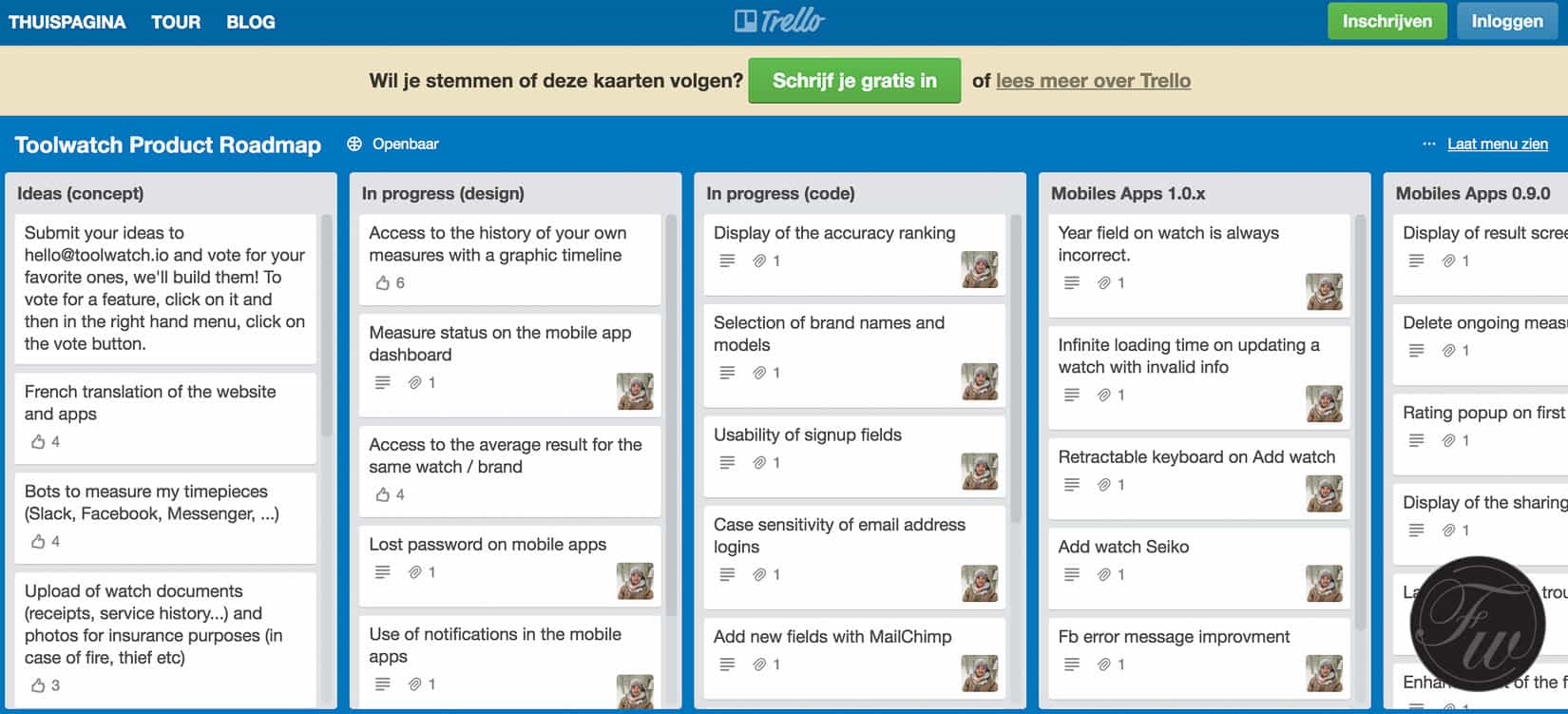Click the Trello logo in header

pos(779,21)
